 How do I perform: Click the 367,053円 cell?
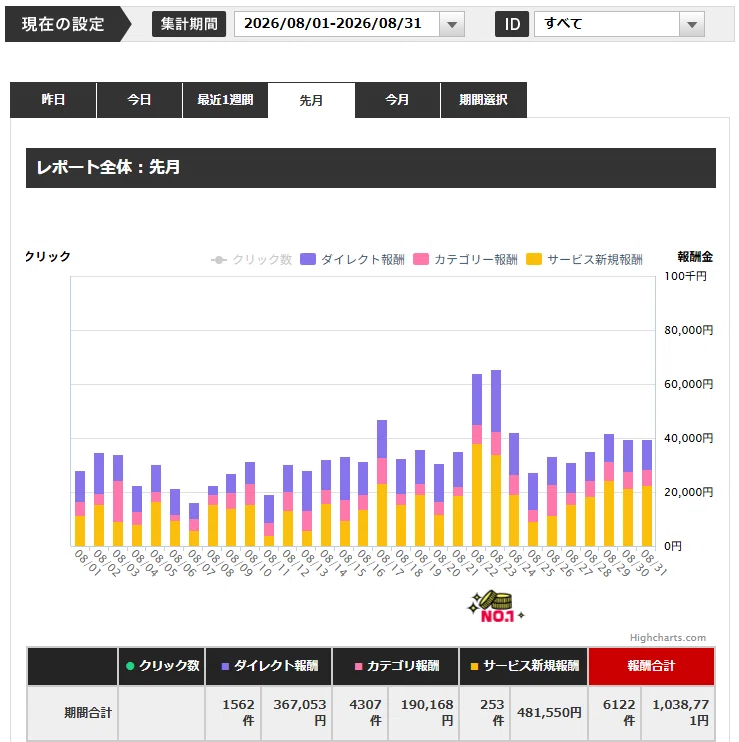(296, 713)
